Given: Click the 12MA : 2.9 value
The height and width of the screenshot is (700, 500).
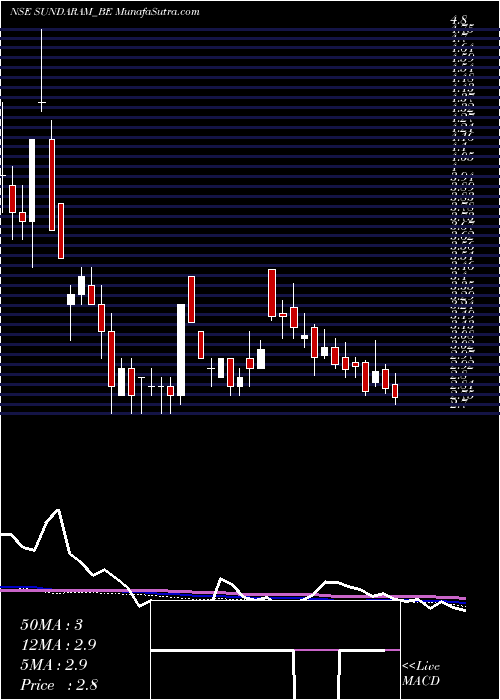Looking at the screenshot, I should tap(58, 645).
